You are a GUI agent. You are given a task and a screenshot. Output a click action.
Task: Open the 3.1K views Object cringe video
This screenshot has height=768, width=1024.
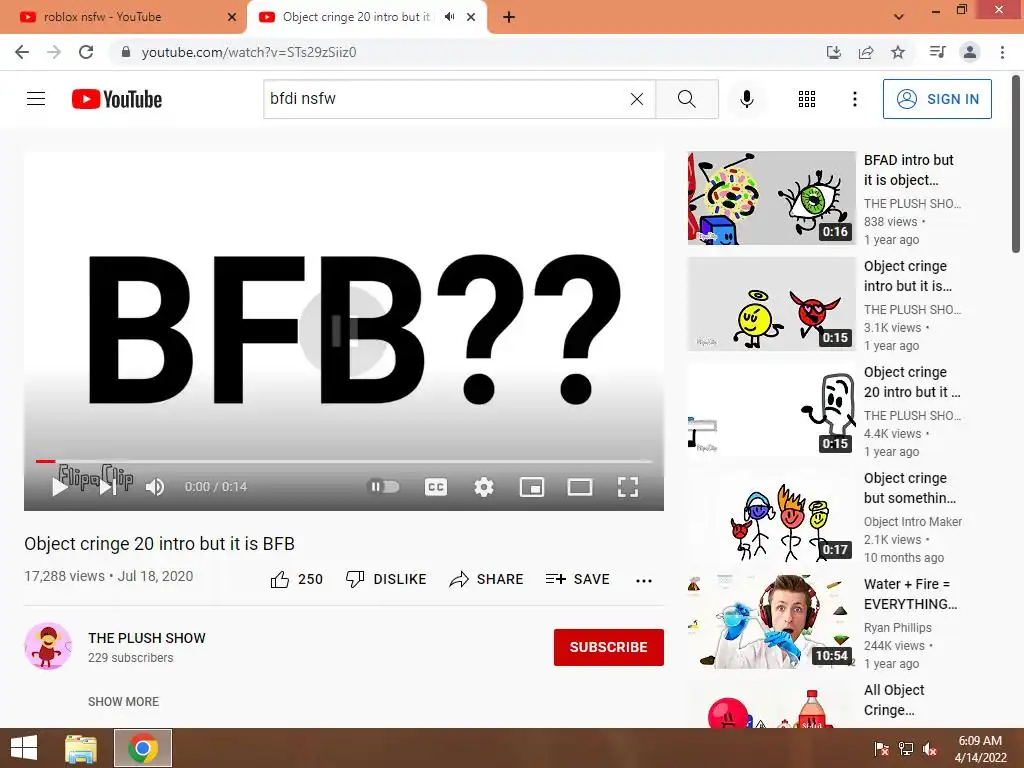click(771, 304)
